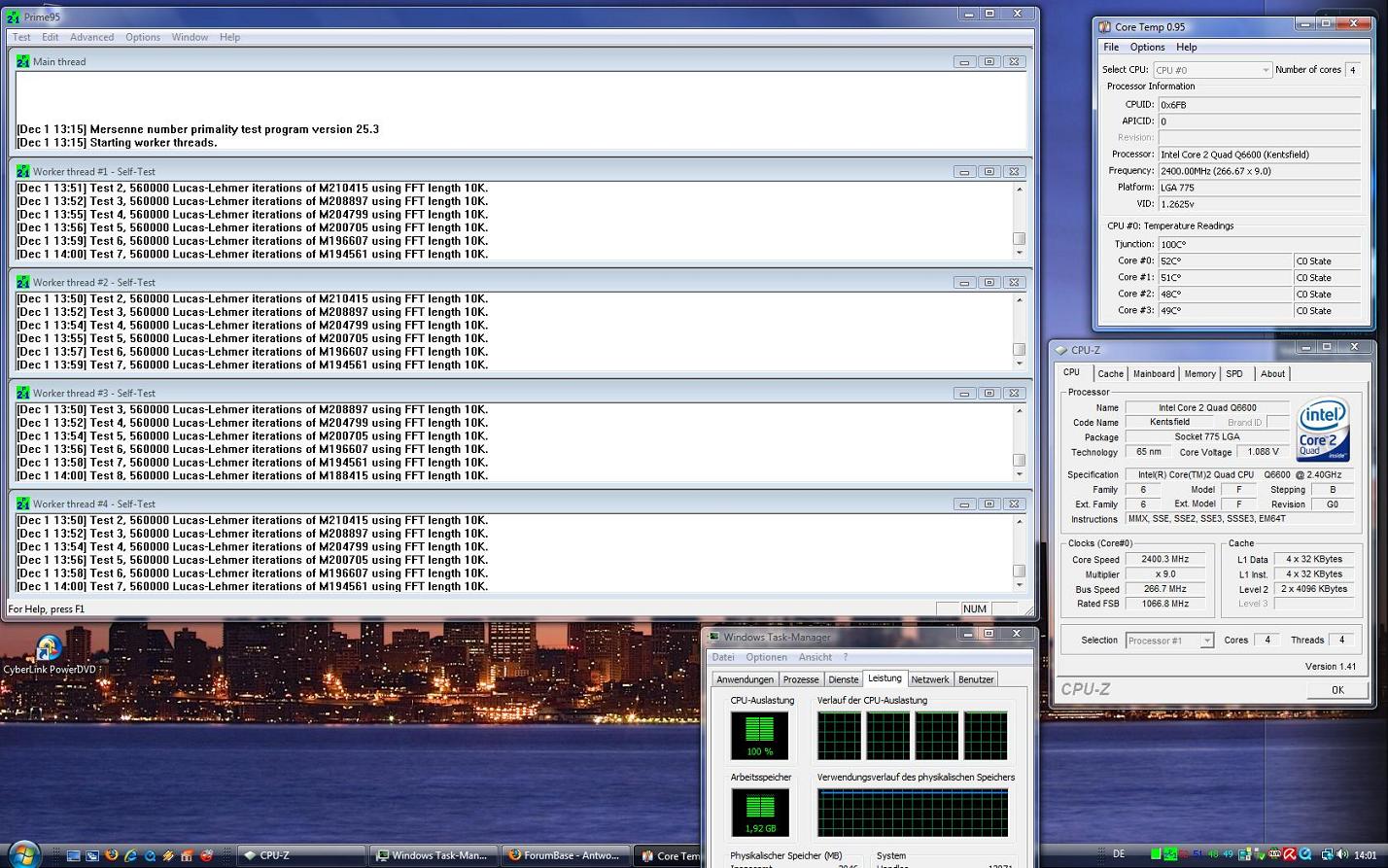Click Worker thread #2 window icon
1388x868 pixels.
23,282
